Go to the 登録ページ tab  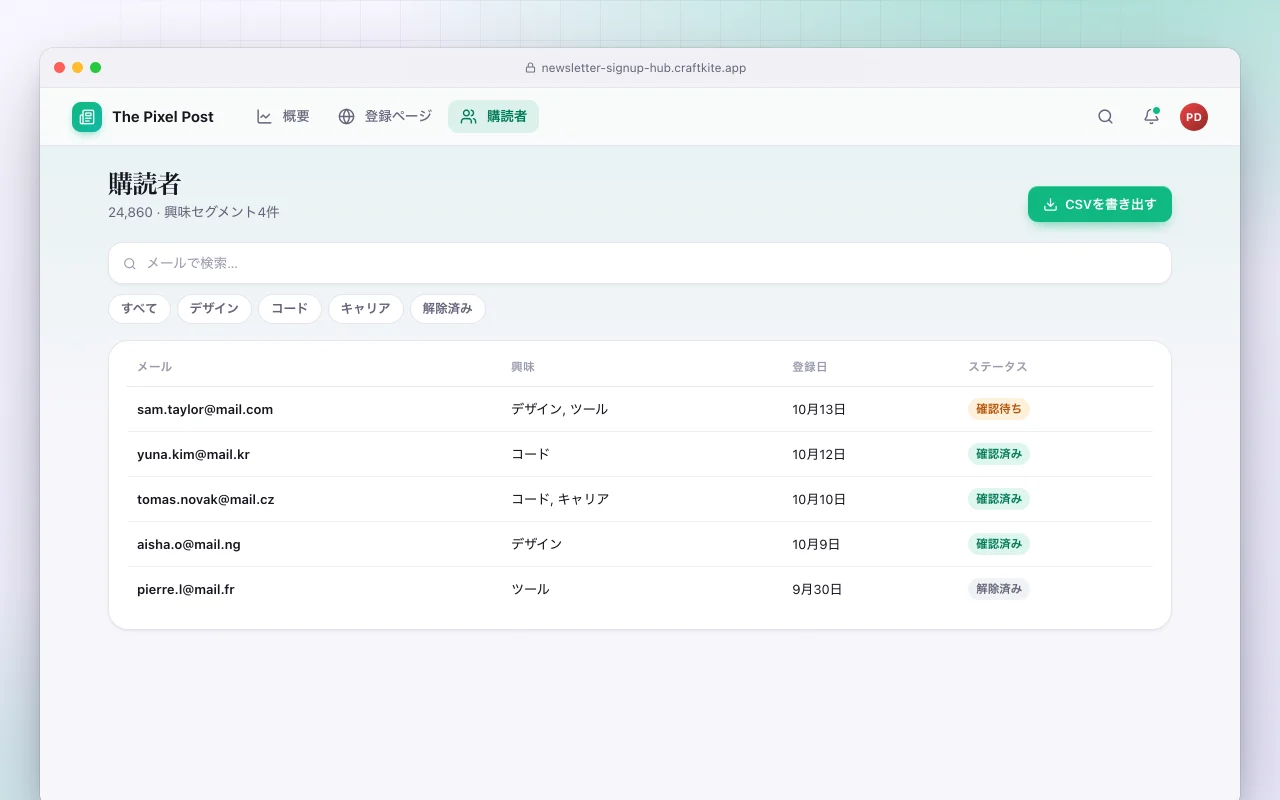point(385,117)
